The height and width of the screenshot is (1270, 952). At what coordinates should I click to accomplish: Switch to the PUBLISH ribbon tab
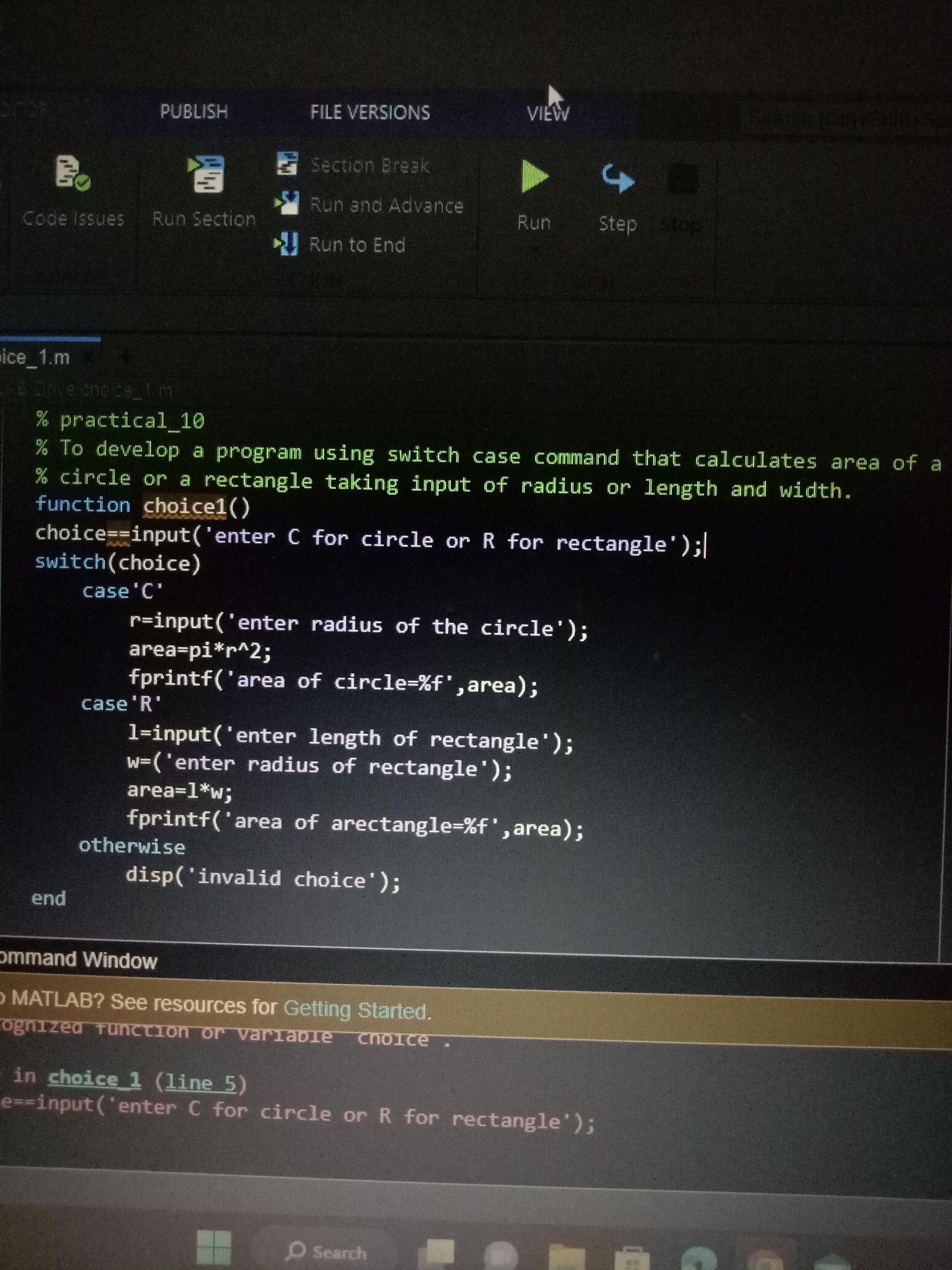(194, 113)
